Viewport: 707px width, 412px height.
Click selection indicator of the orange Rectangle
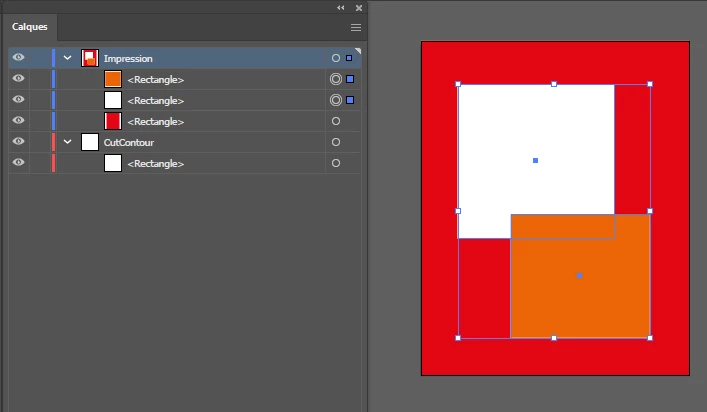(x=350, y=79)
